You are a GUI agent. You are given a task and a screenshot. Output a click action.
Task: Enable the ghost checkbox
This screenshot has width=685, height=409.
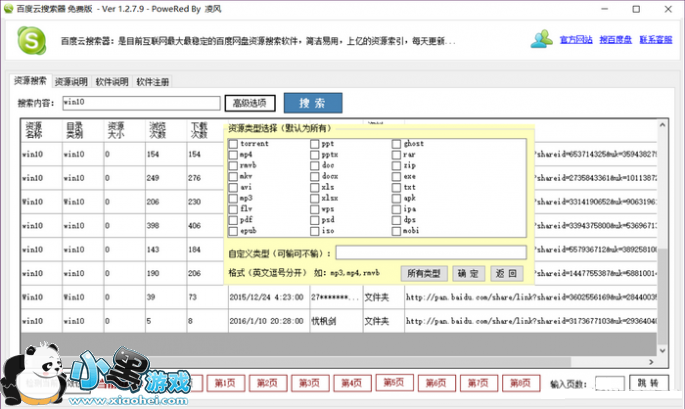[x=396, y=144]
